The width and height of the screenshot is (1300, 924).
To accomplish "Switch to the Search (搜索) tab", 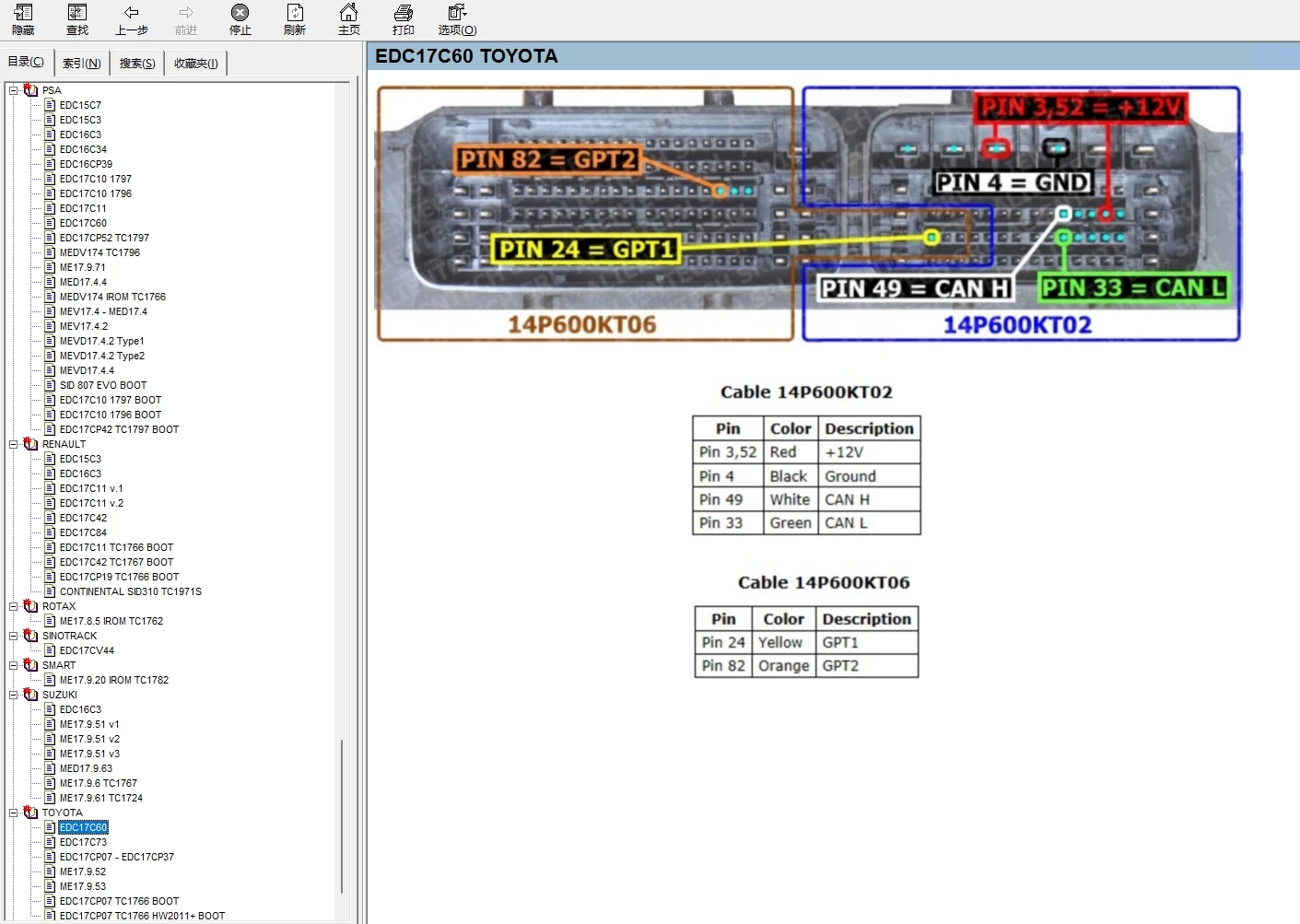I will click(x=137, y=64).
